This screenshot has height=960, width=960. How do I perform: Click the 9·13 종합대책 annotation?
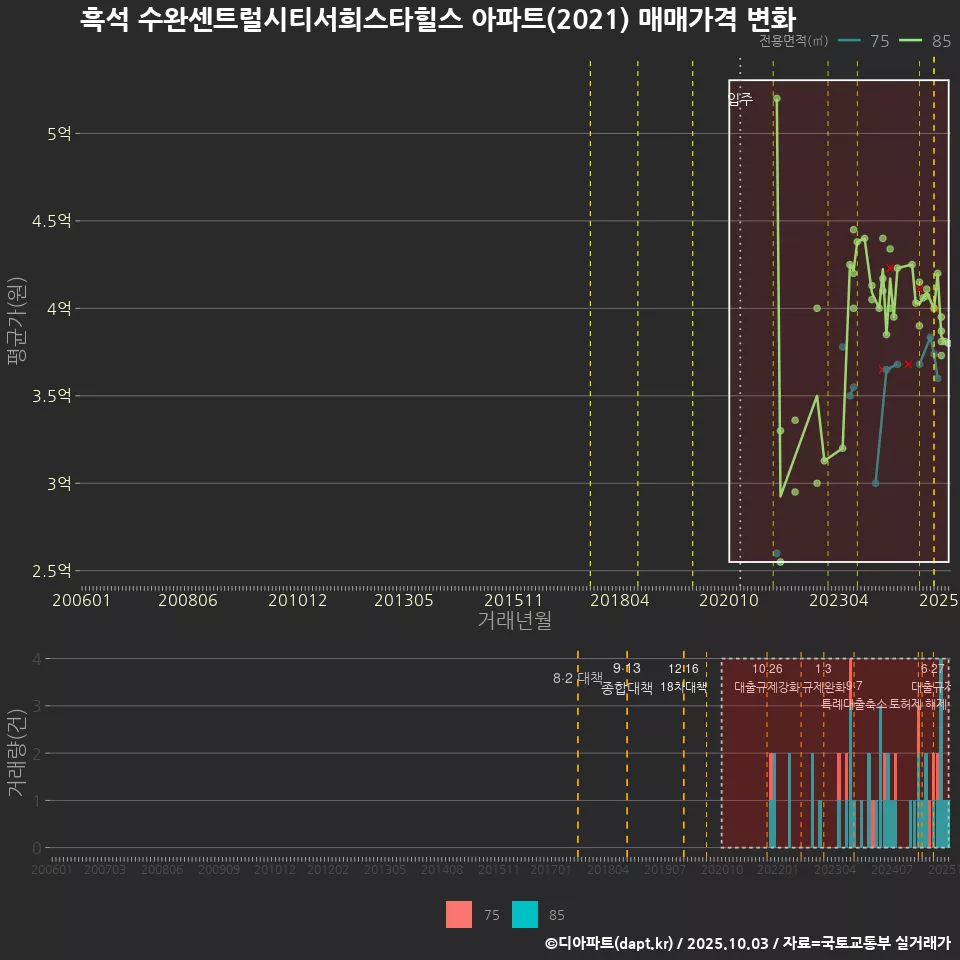(626, 679)
